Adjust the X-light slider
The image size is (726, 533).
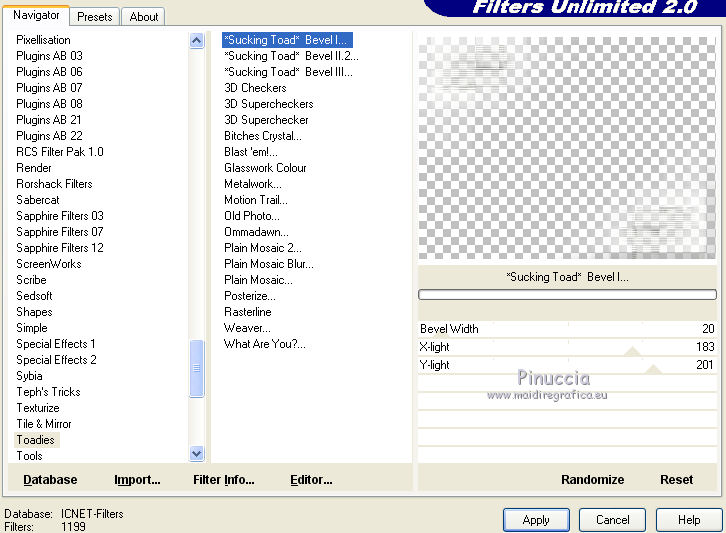(x=567, y=347)
